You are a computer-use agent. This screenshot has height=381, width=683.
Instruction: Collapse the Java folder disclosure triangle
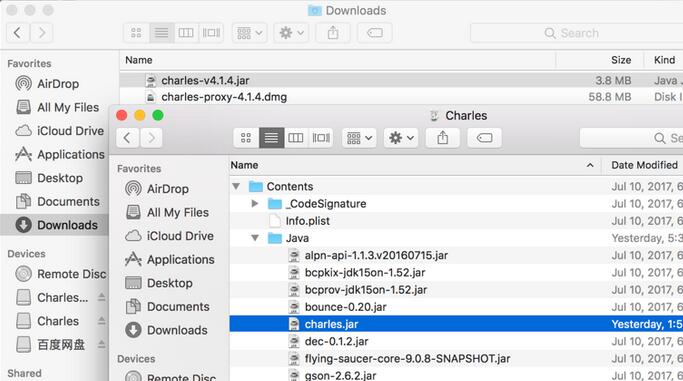(255, 238)
